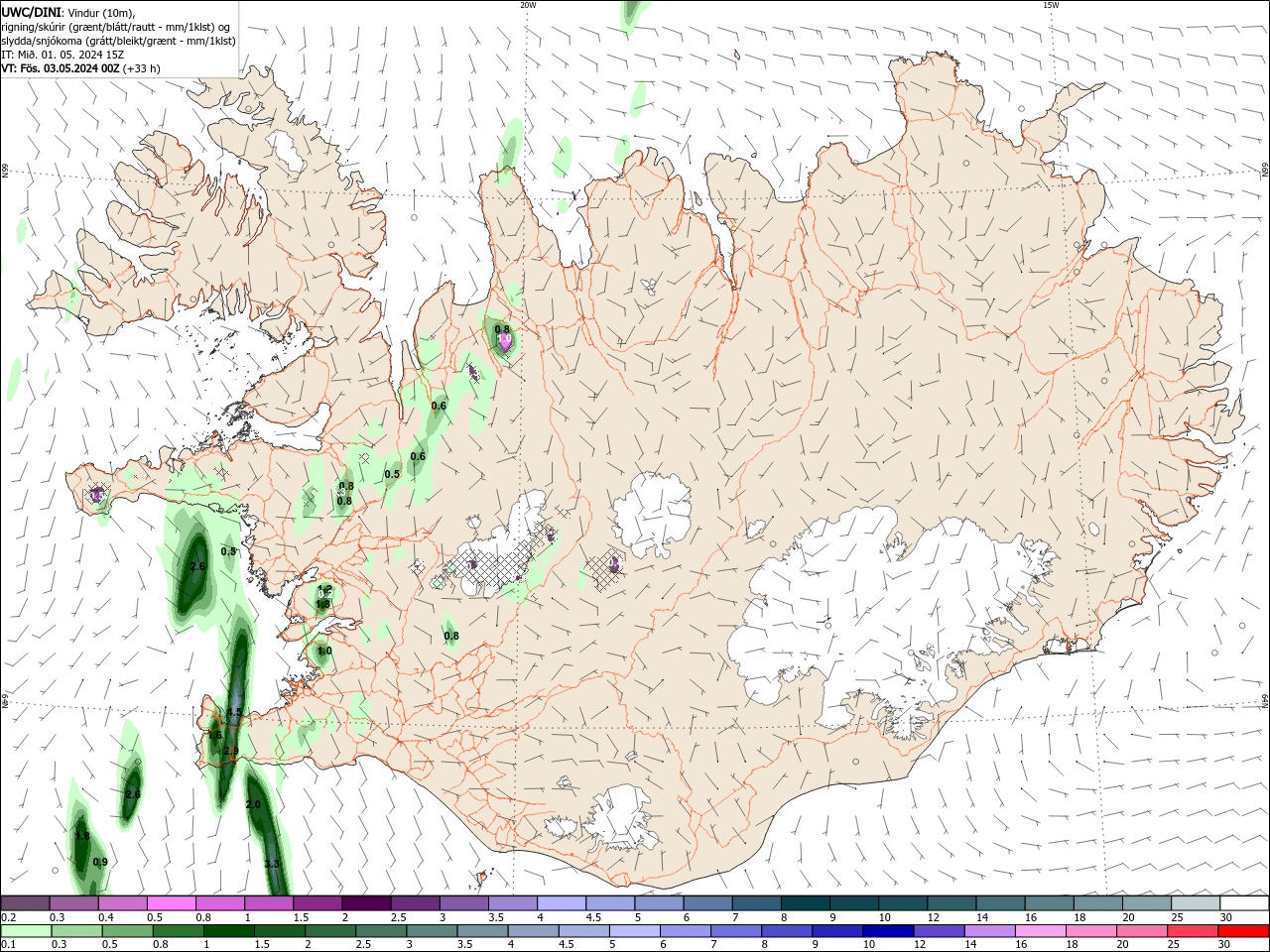Pick the 7 swatch in the rain scale
This screenshot has height=952, width=1270.
pyautogui.click(x=735, y=931)
